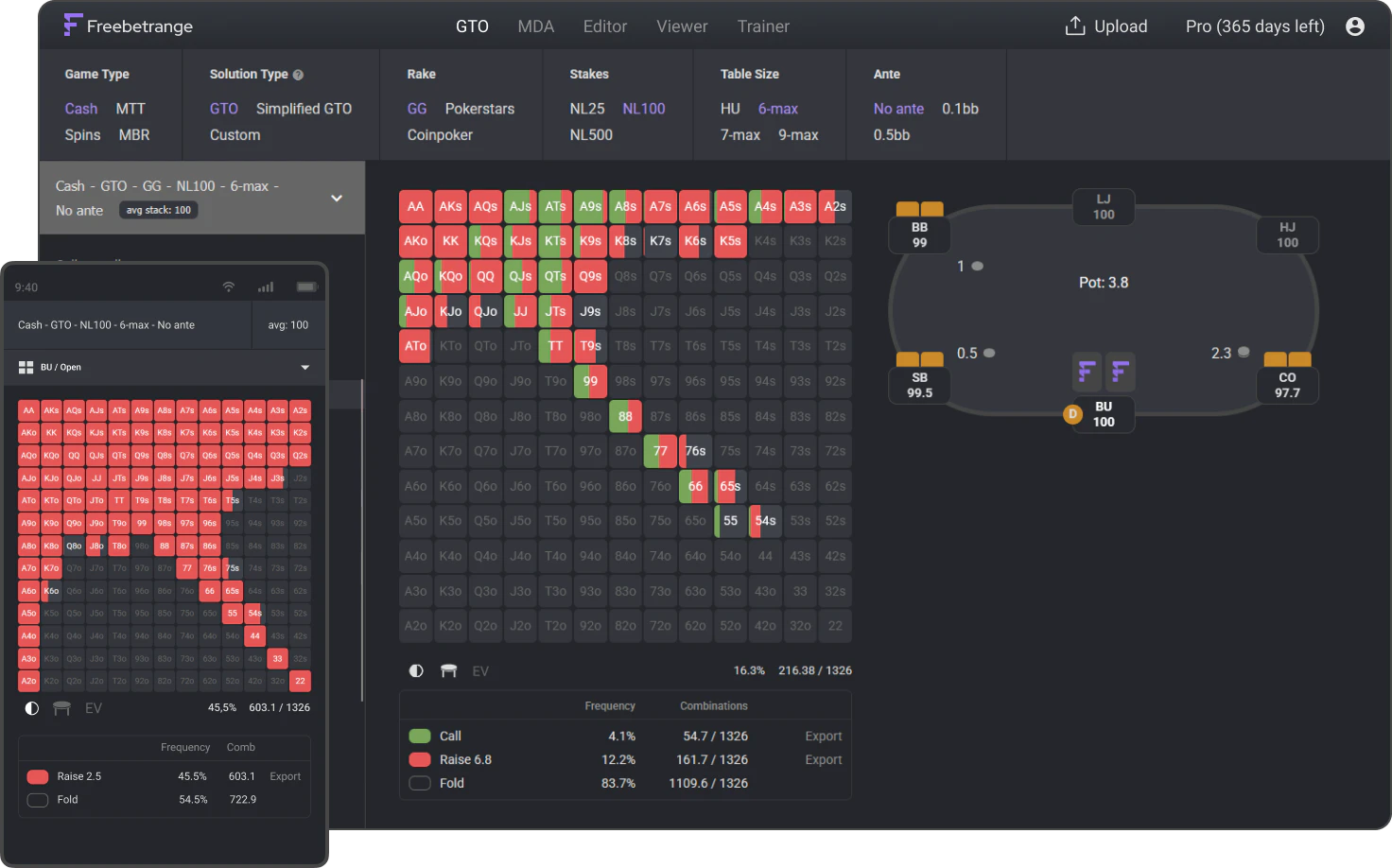Select 7-max table size

(x=740, y=135)
